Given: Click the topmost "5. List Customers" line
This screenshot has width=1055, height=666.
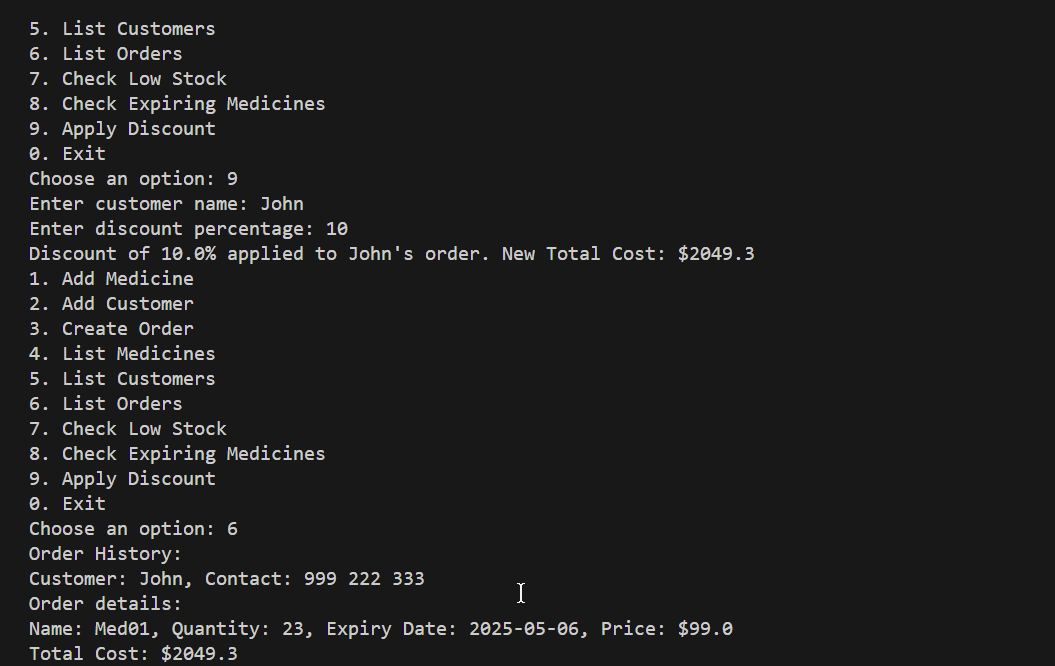Looking at the screenshot, I should pos(122,29).
